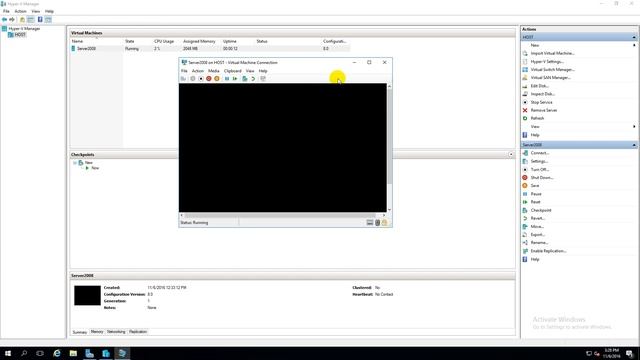Click Checkpoint in Server2008 actions list

tap(541, 210)
